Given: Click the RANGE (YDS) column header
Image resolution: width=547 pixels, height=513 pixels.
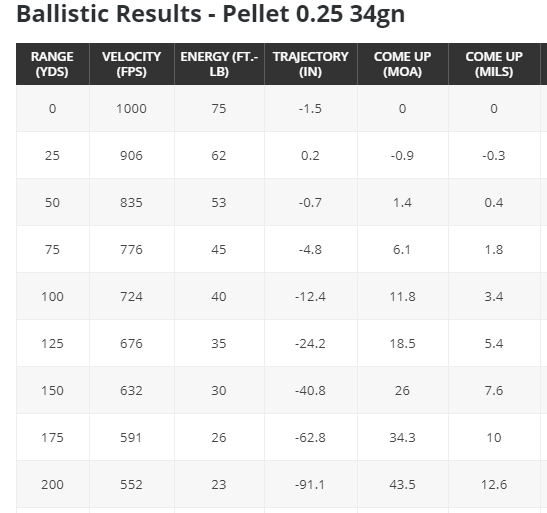Looking at the screenshot, I should 52,64.
